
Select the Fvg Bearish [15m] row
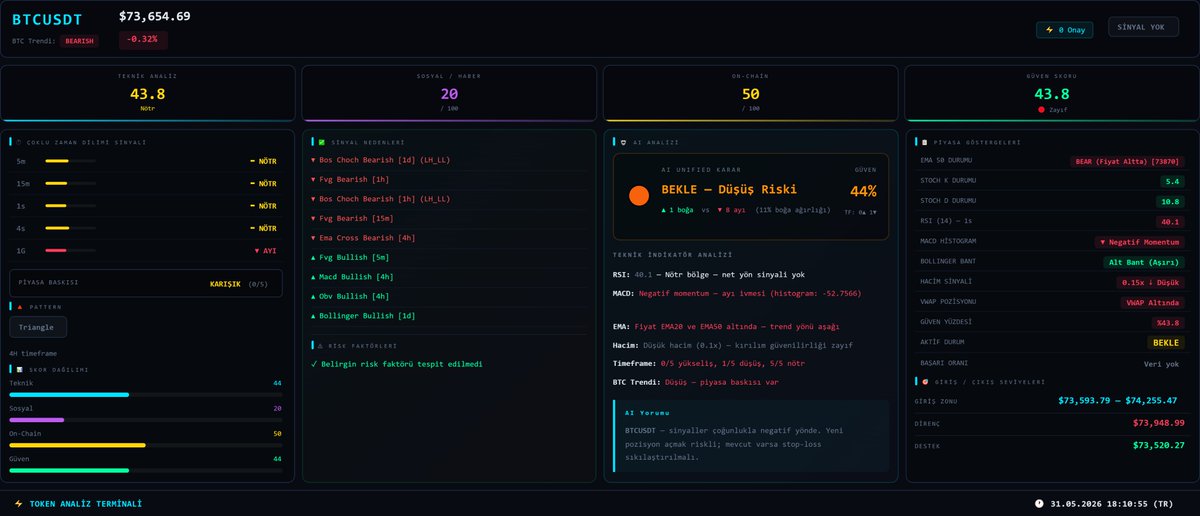coord(449,218)
